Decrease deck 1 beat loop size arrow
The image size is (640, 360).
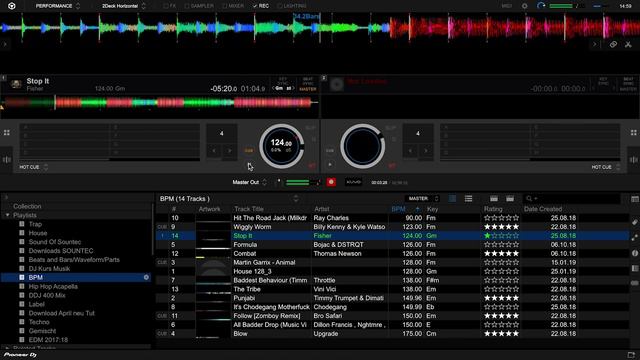point(214,151)
